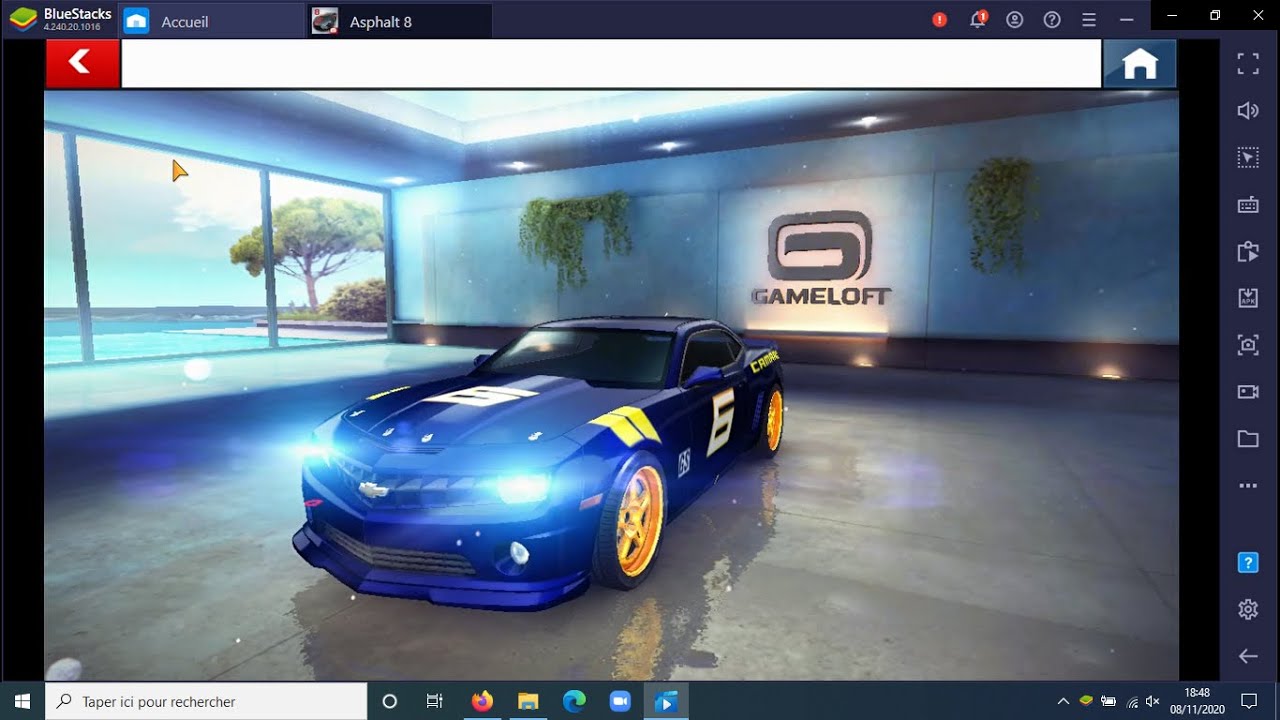Switch to the Accueil tab
The width and height of the screenshot is (1280, 720).
[x=210, y=21]
